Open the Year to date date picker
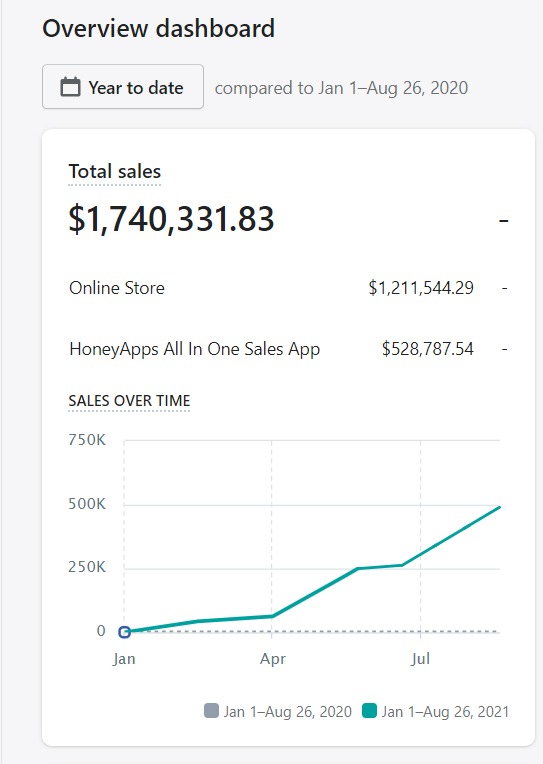Screen dimensions: 543x764 tap(123, 87)
